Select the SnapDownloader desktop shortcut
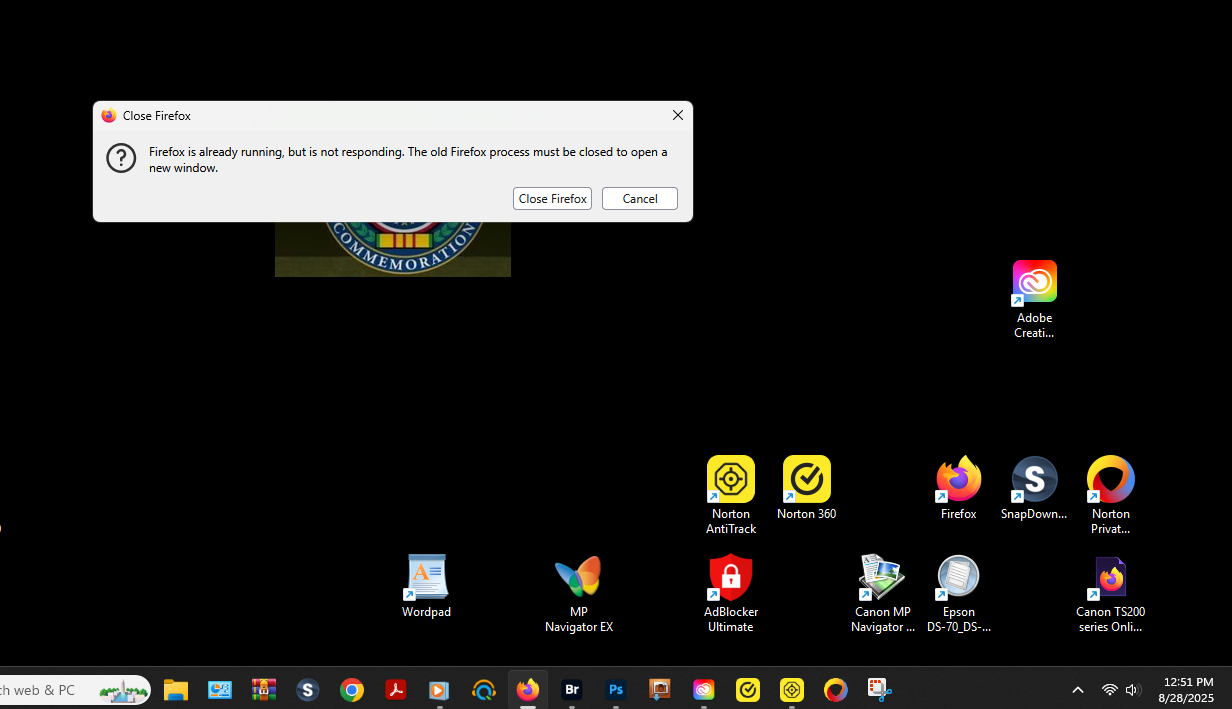Viewport: 1232px width, 709px height. pos(1034,488)
